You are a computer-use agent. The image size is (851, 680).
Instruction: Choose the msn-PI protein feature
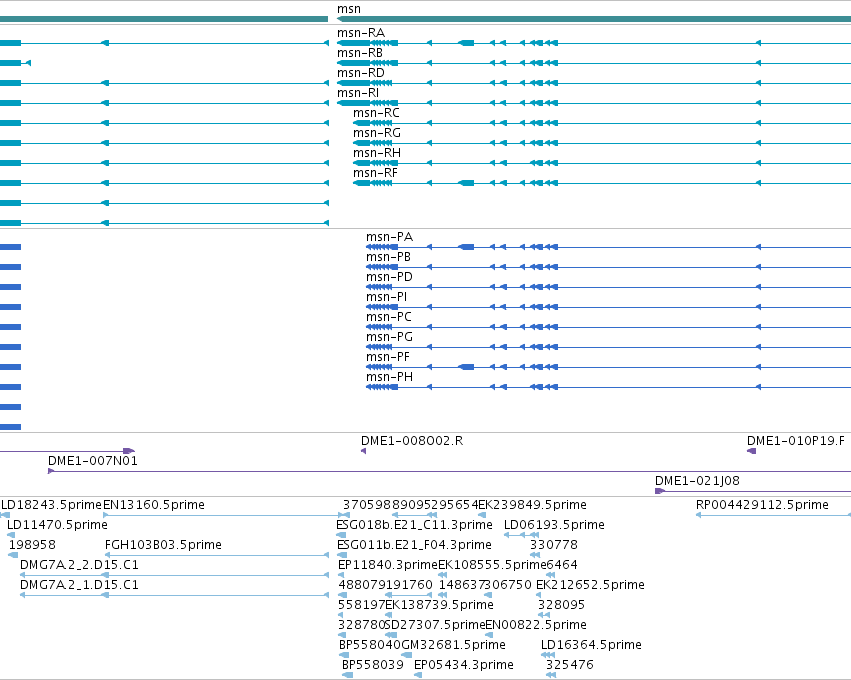click(386, 298)
